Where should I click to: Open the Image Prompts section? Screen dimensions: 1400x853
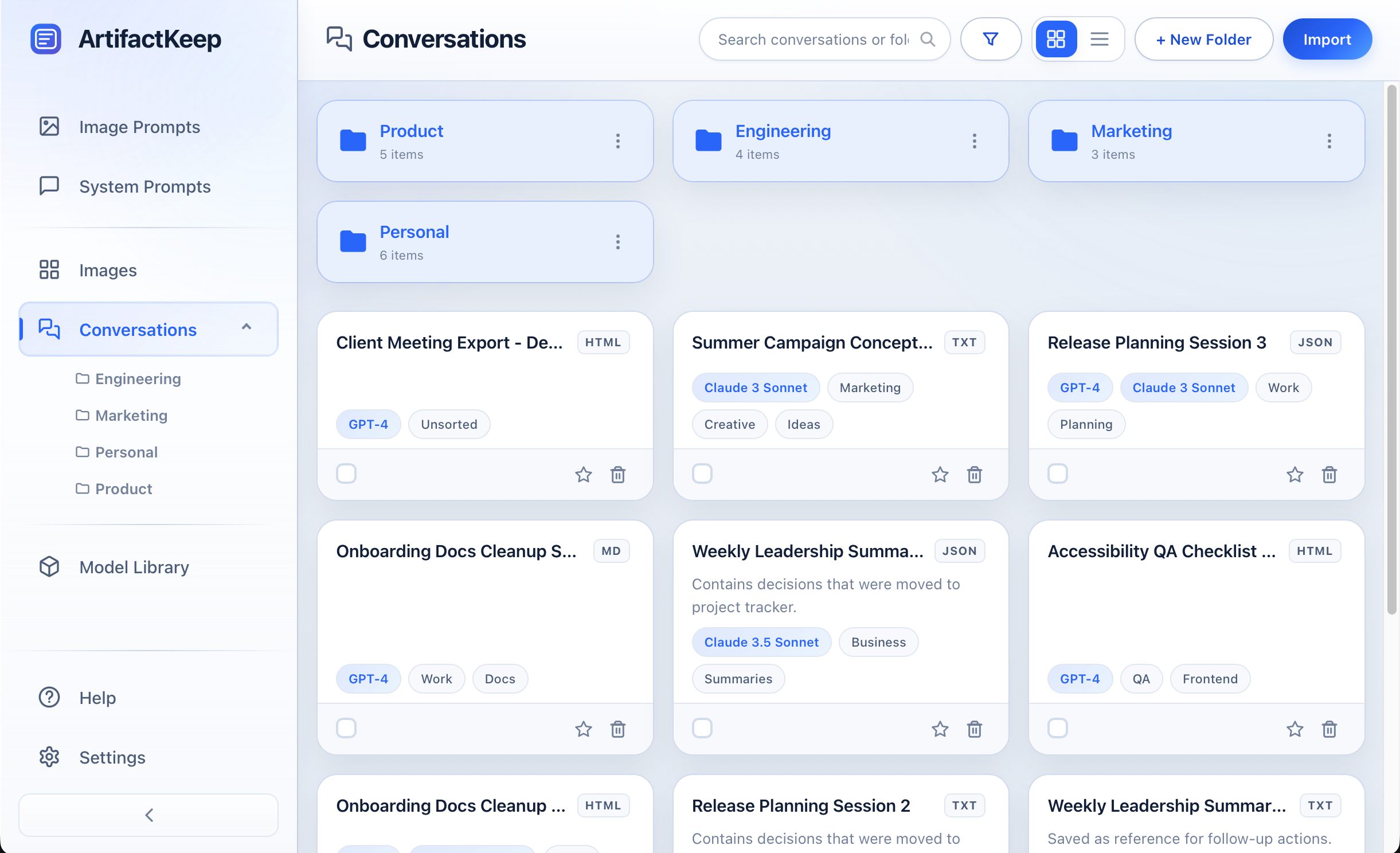[x=139, y=127]
